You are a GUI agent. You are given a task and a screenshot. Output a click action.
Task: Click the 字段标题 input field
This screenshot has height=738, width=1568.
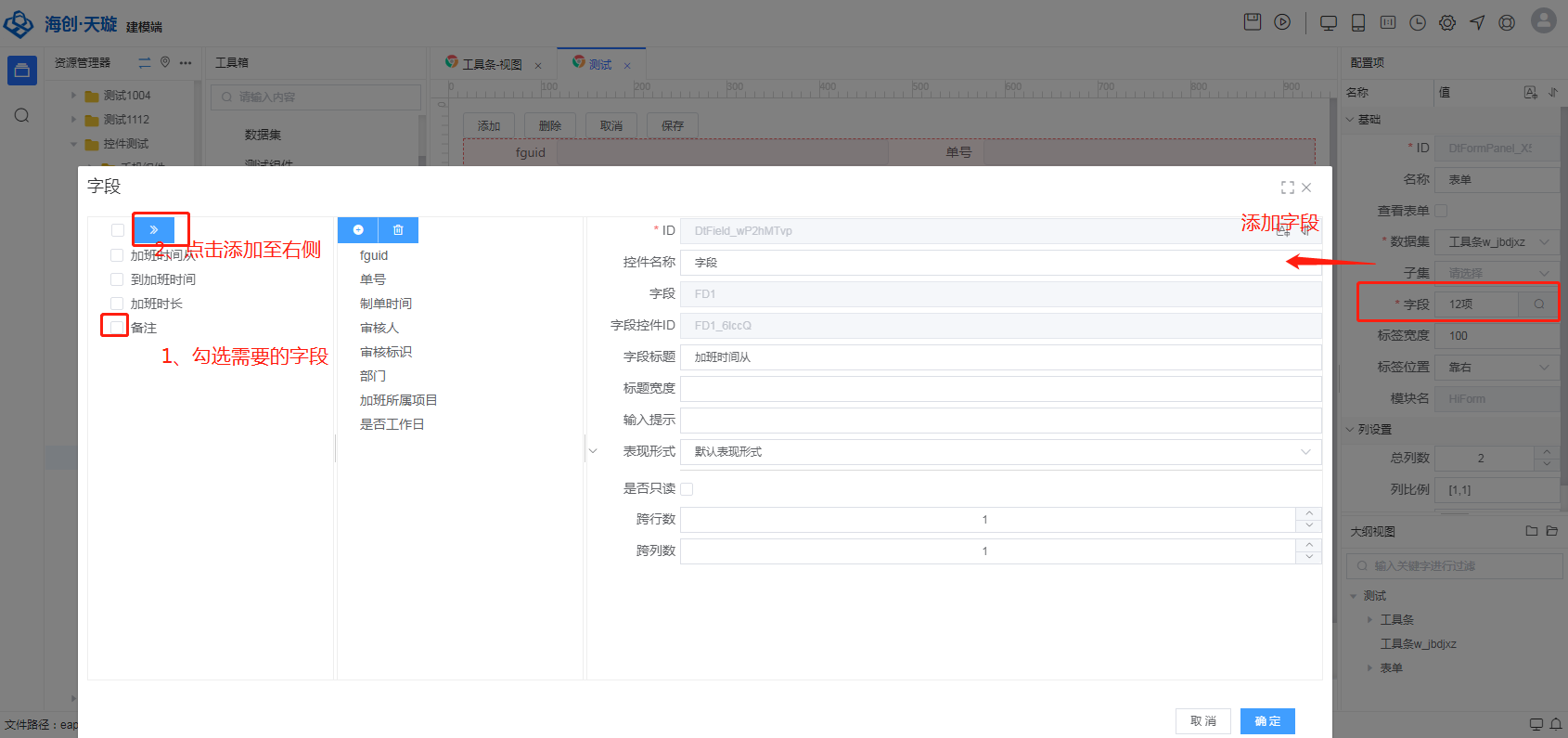coord(1000,357)
